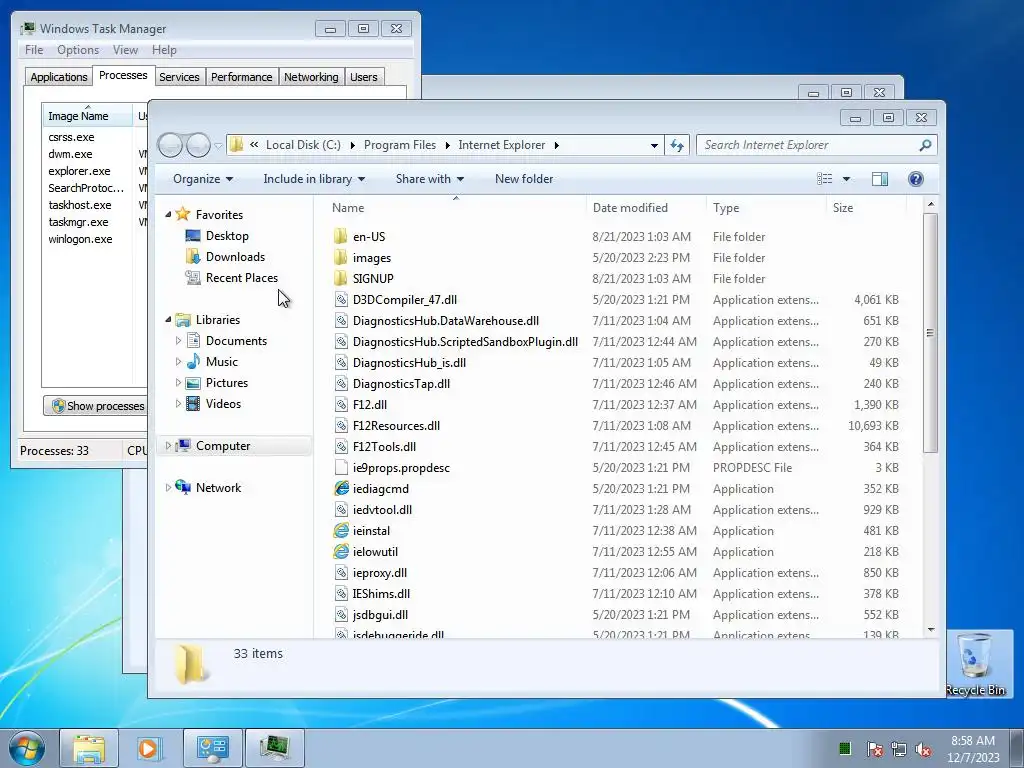Open the Windows Start button
Image resolution: width=1024 pixels, height=768 pixels.
(27, 748)
